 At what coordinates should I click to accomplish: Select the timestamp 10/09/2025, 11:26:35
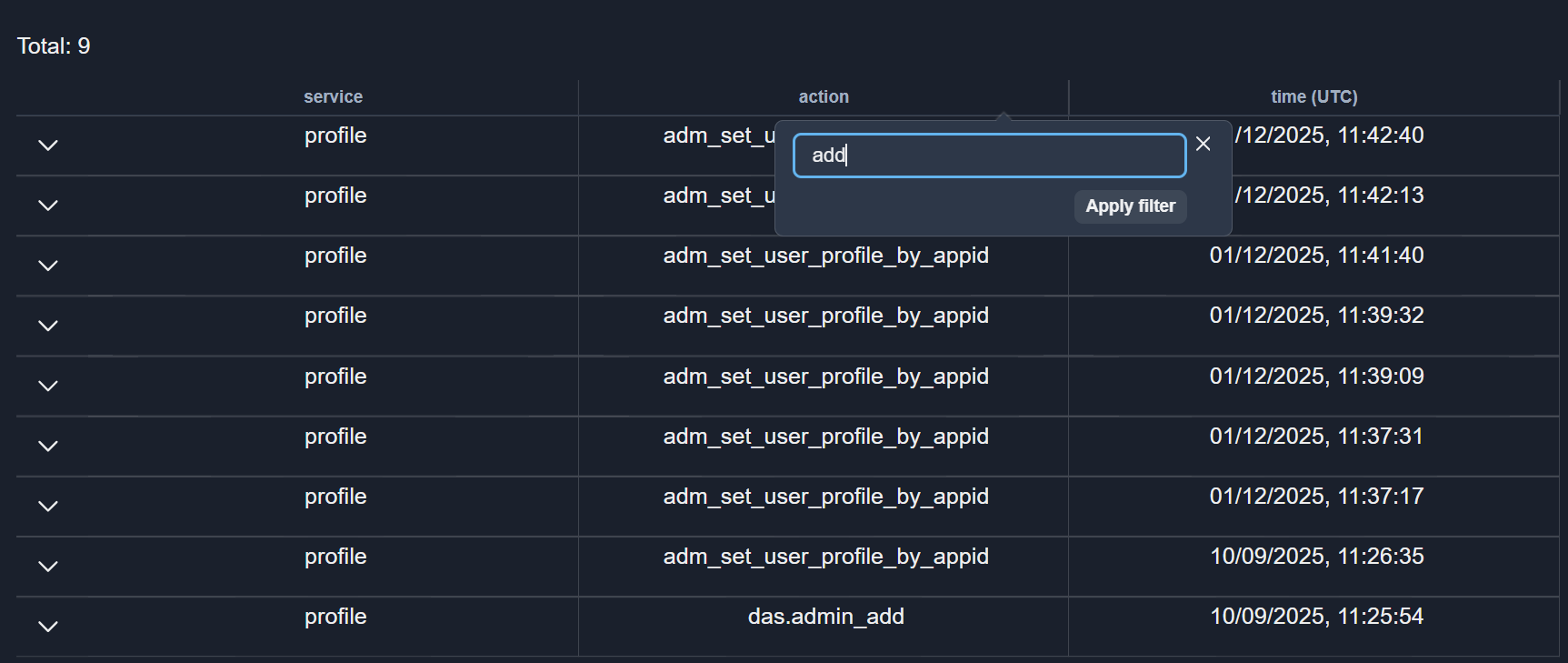[1316, 557]
